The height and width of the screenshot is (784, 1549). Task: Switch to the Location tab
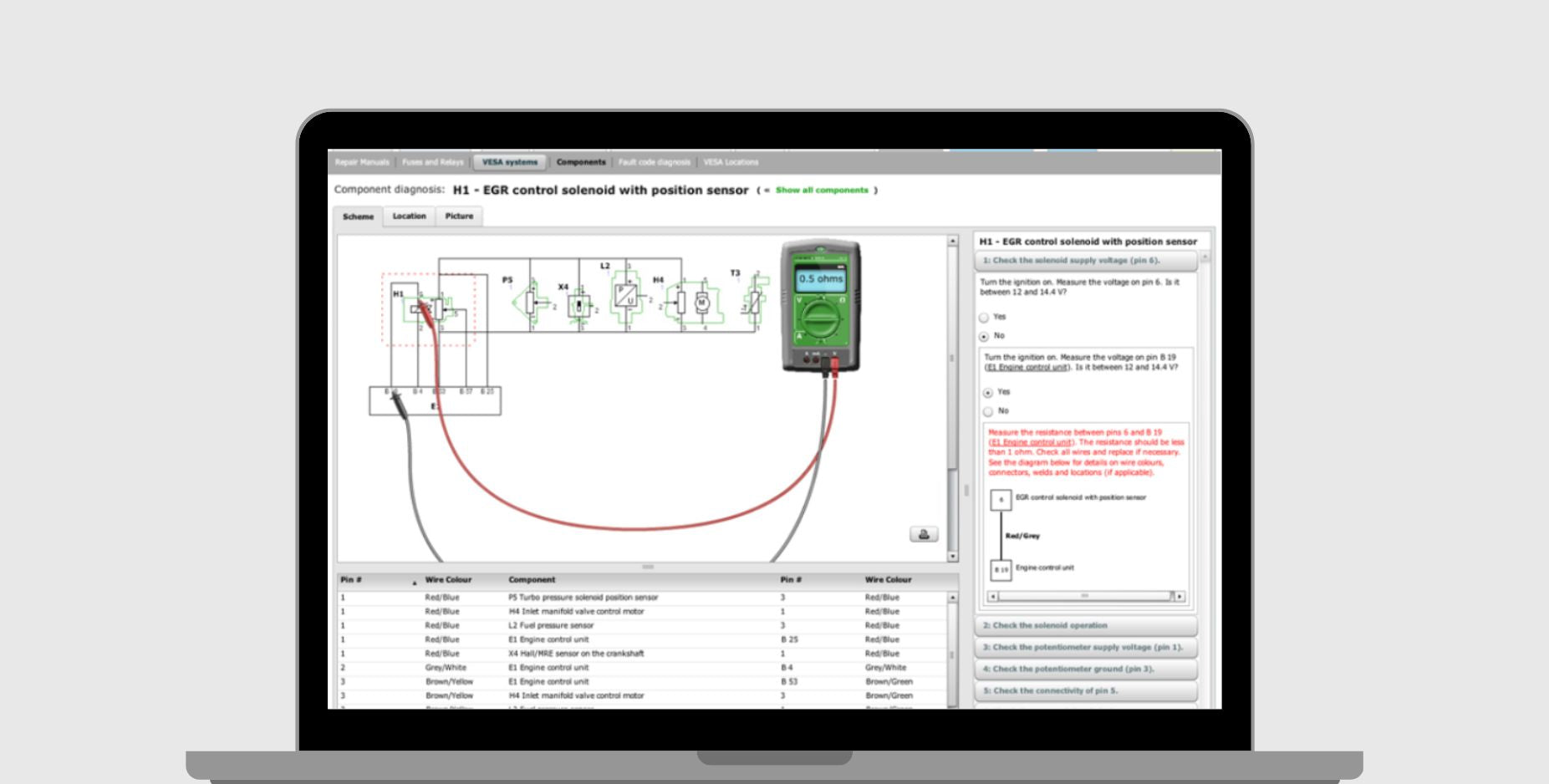(409, 216)
